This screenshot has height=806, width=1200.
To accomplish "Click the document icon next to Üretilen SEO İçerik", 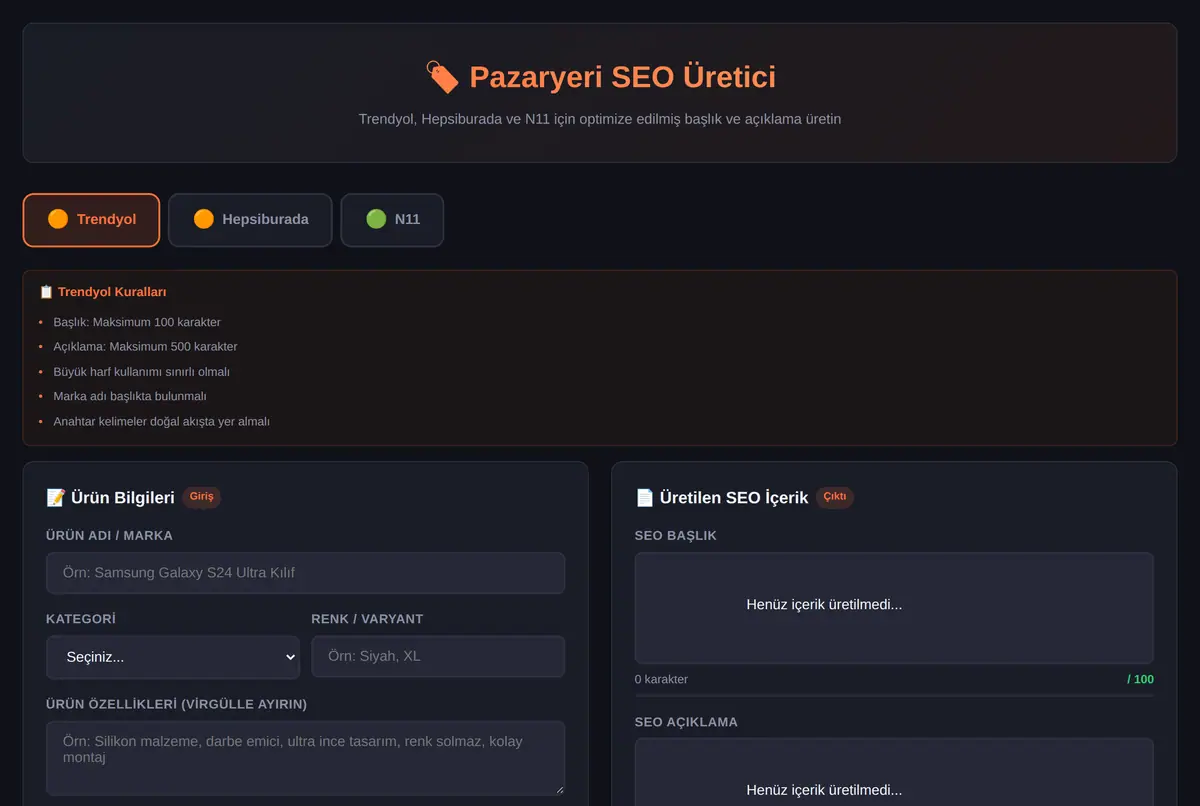I will tap(645, 498).
